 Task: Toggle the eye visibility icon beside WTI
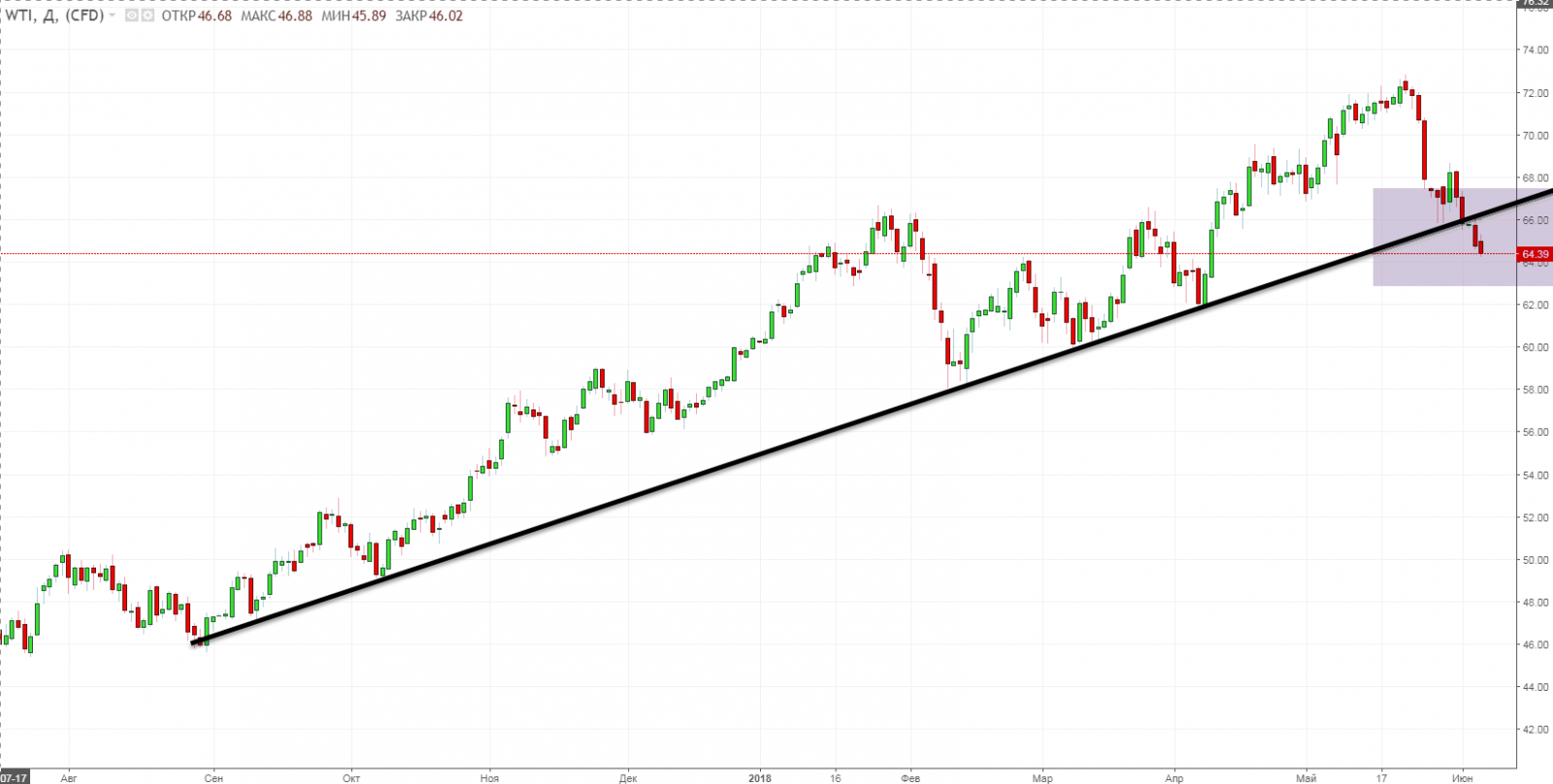coord(132,16)
